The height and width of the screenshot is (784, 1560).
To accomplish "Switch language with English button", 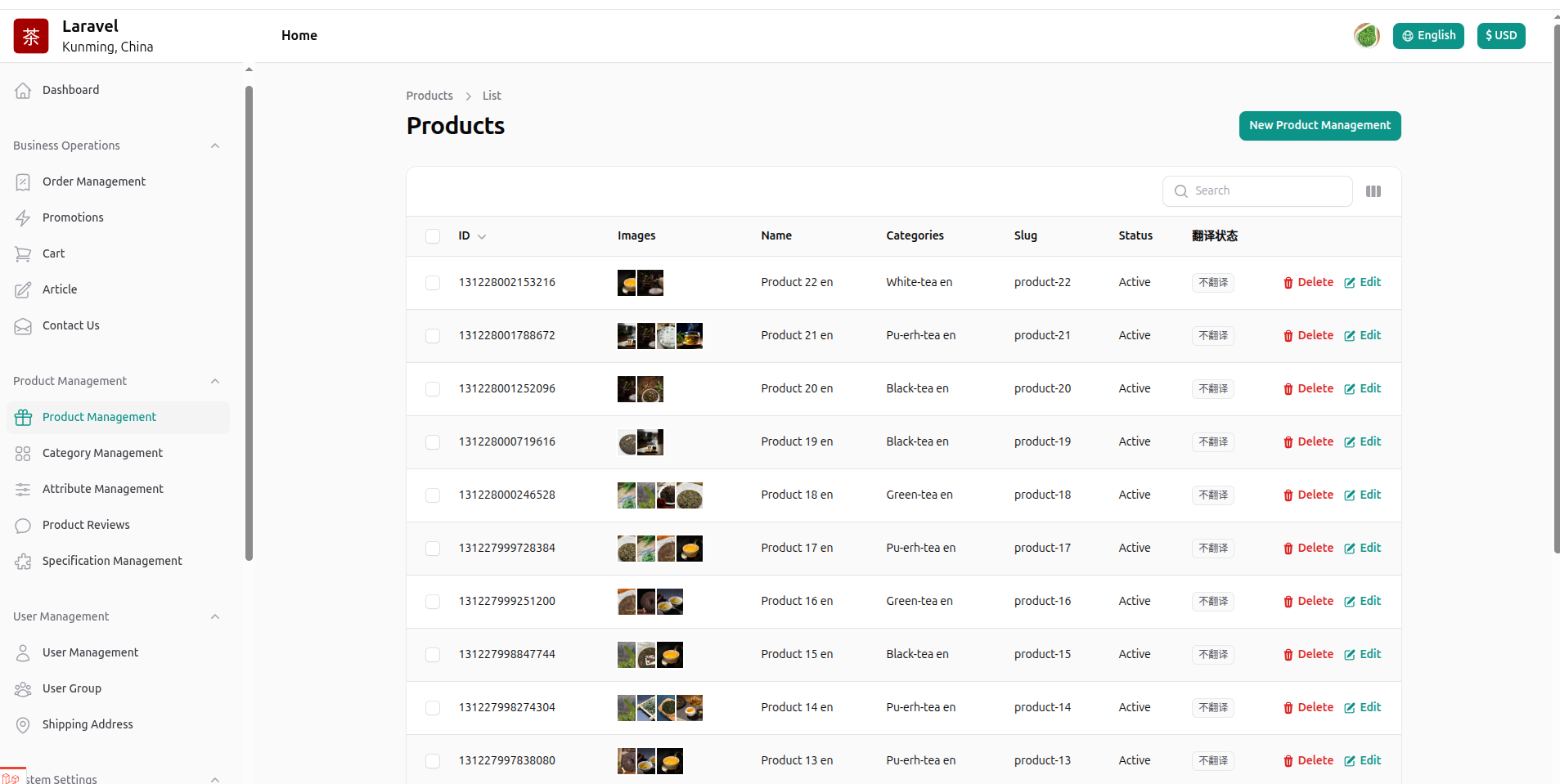I will 1428,36.
